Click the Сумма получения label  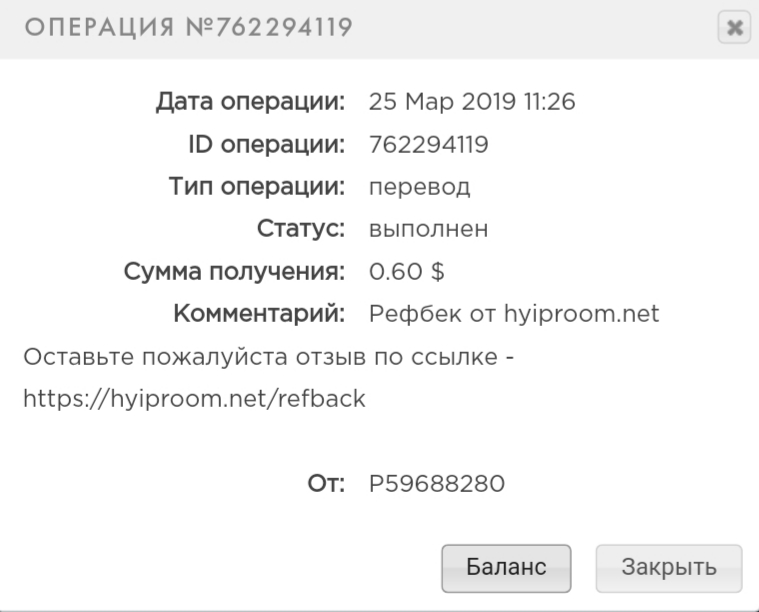click(x=236, y=272)
